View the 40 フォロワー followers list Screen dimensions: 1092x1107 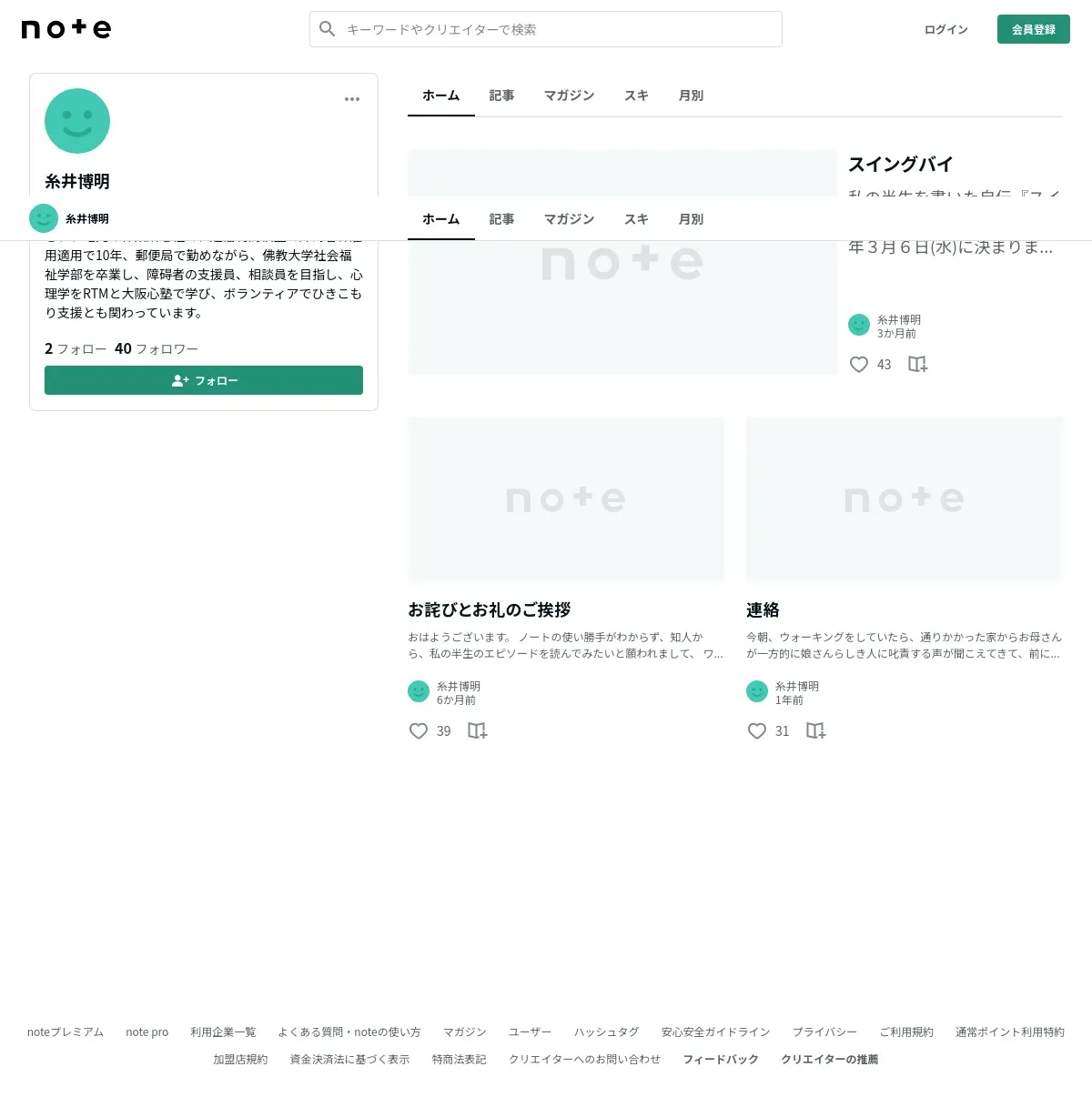click(x=157, y=348)
